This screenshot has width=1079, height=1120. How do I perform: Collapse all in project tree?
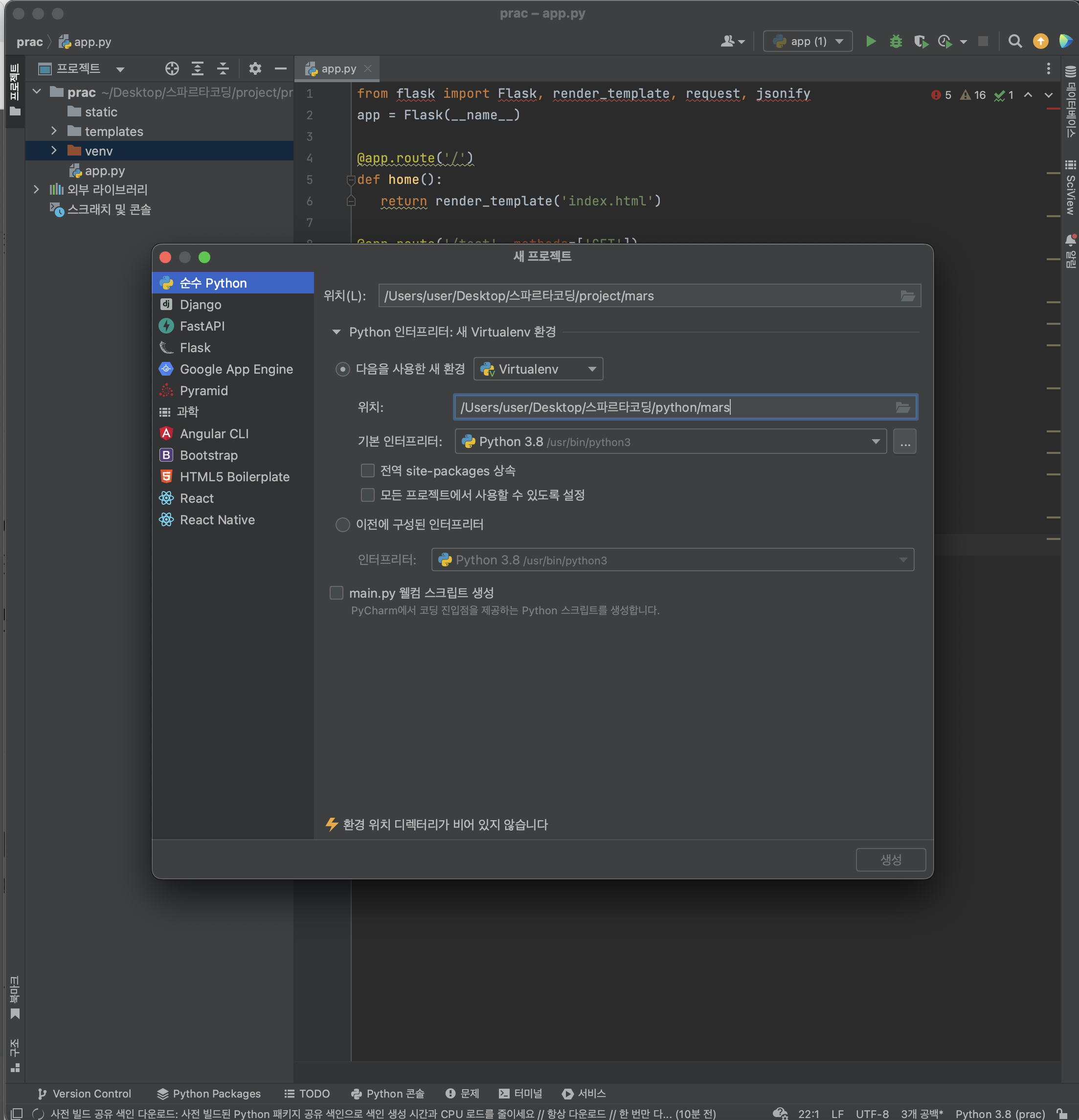click(223, 68)
